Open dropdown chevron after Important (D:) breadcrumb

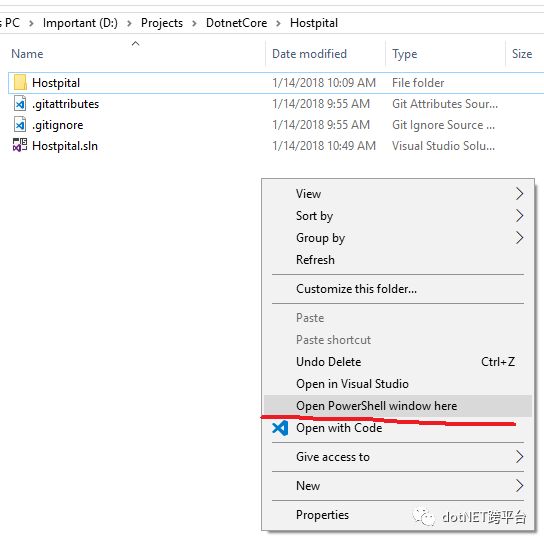(x=129, y=24)
